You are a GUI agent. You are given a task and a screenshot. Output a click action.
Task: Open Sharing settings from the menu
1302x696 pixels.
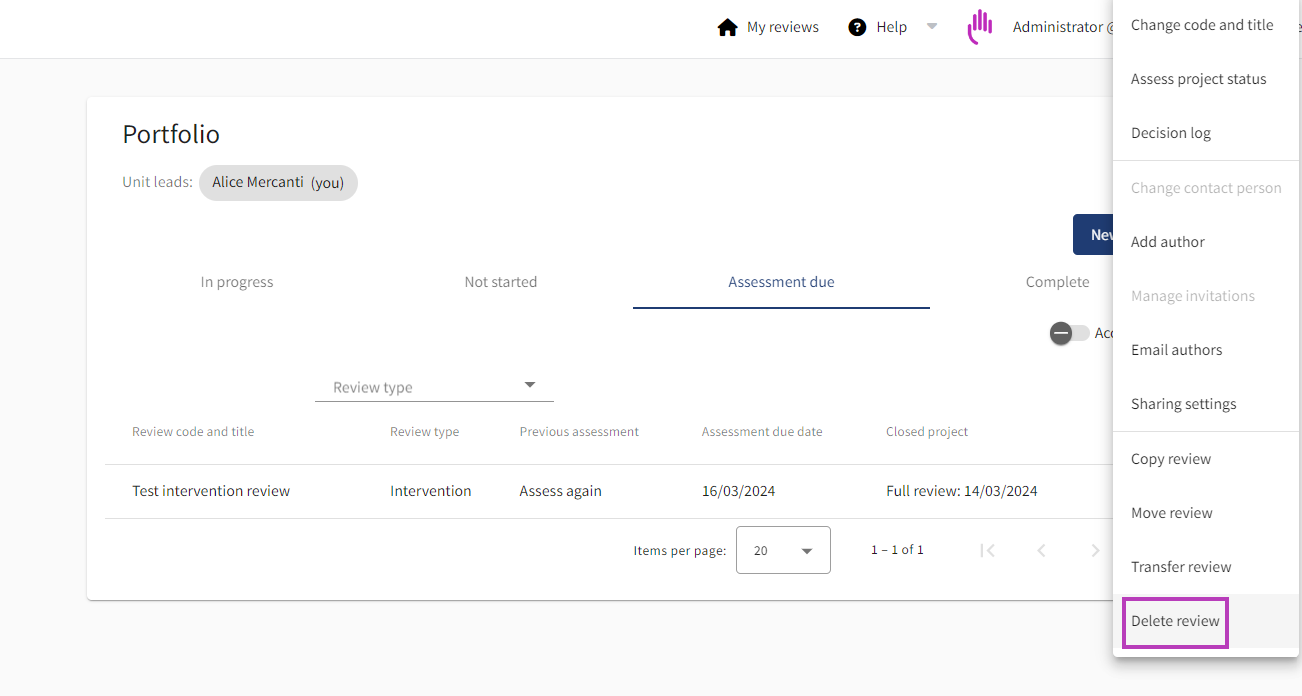[1183, 404]
